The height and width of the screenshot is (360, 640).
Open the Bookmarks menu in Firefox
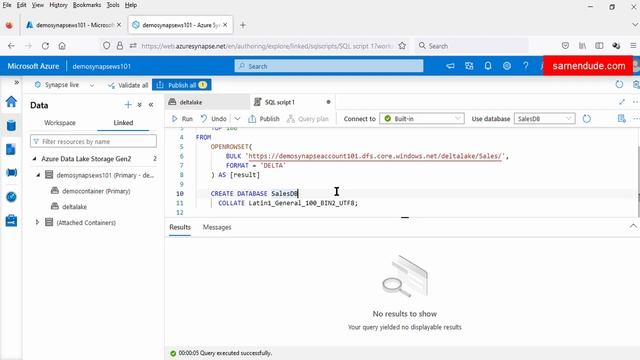87,5
